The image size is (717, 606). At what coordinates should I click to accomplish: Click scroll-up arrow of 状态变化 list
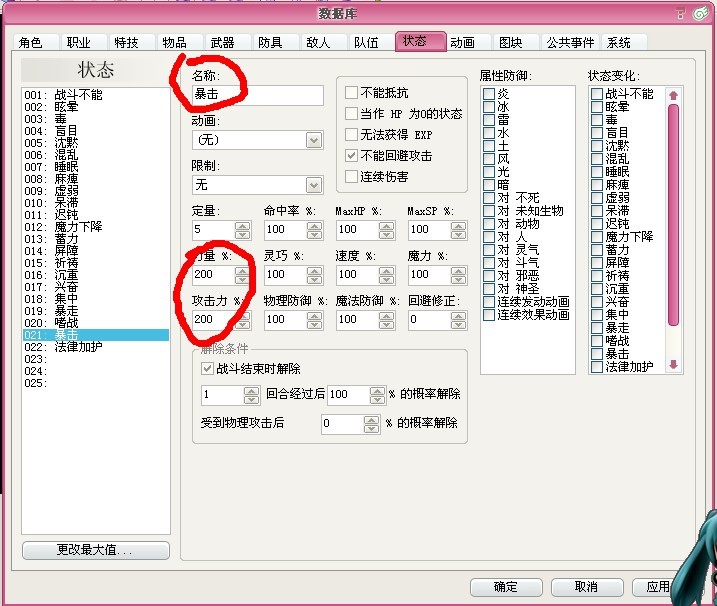(x=673, y=95)
